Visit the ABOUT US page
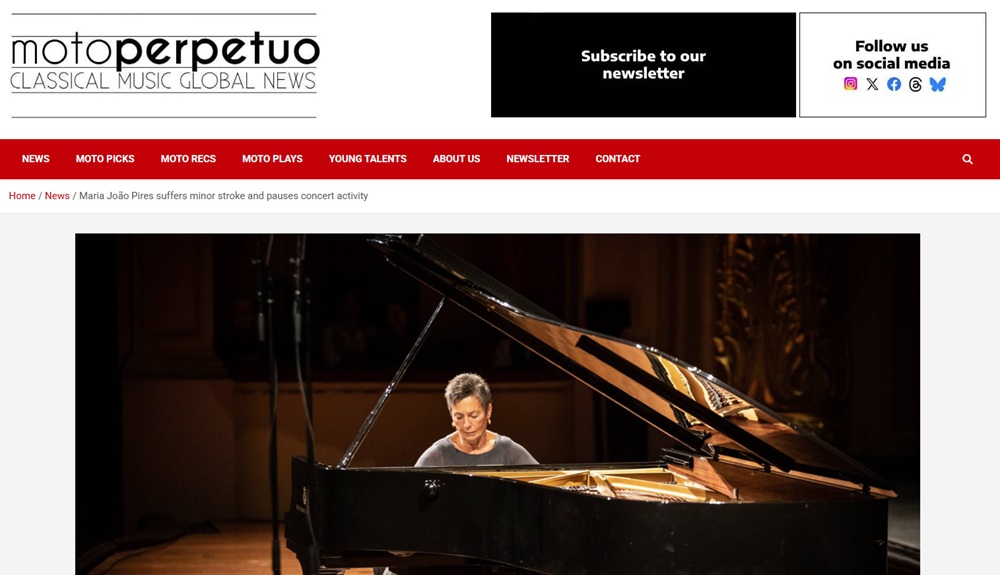Screen dimensions: 1000x575 click(x=457, y=159)
